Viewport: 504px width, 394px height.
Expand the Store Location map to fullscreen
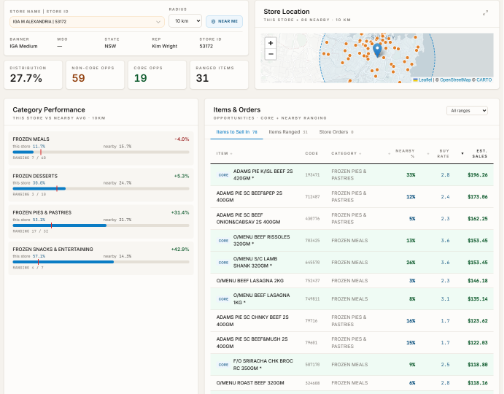pos(485,13)
